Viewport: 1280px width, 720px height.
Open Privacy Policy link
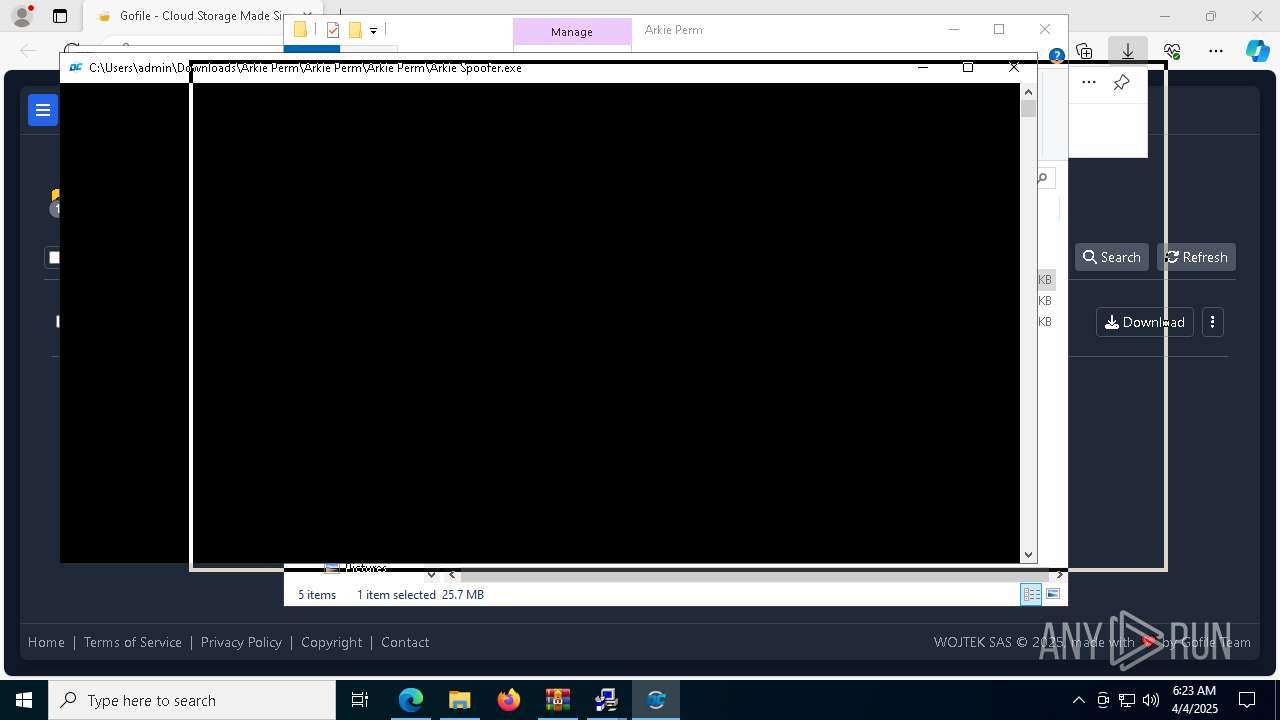[241, 642]
